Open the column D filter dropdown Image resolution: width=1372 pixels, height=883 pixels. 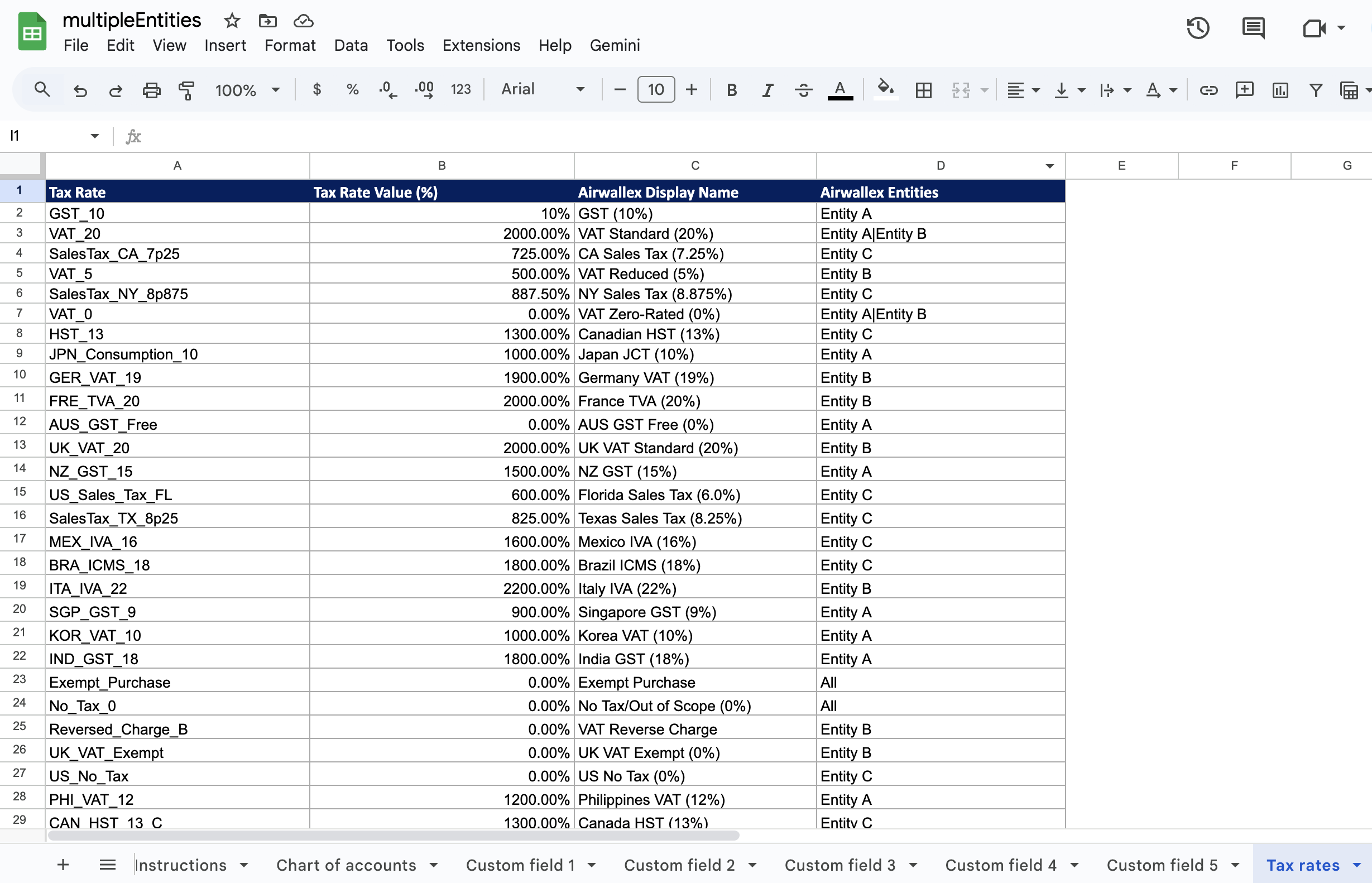[1049, 165]
